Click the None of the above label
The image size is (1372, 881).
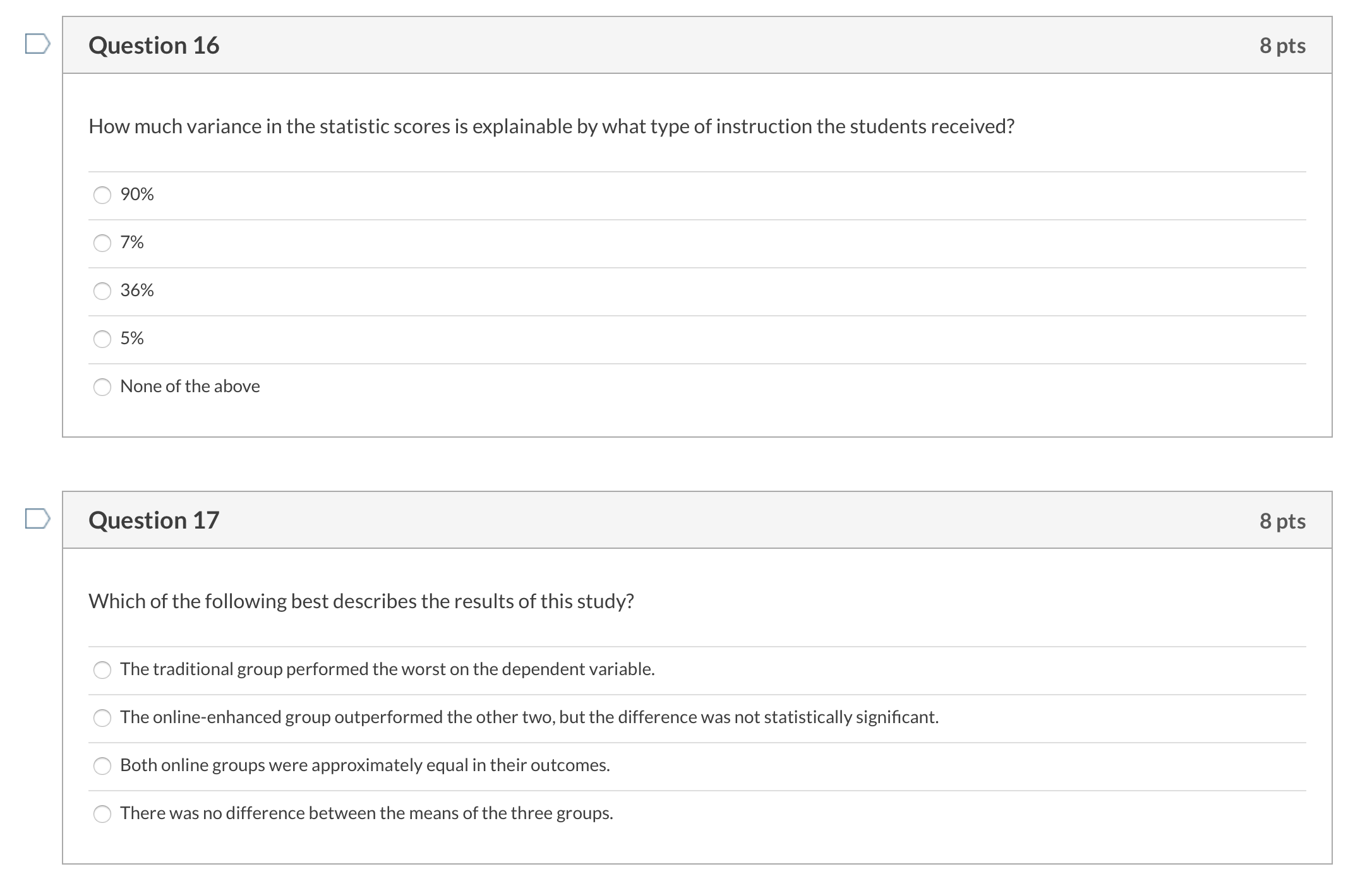pyautogui.click(x=190, y=386)
